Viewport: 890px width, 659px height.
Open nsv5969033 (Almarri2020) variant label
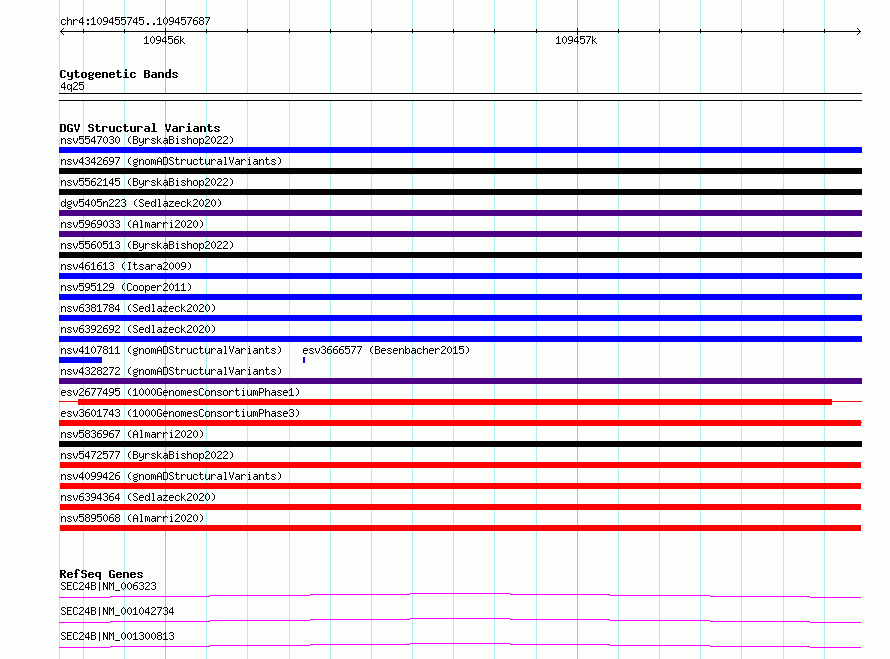pyautogui.click(x=132, y=224)
